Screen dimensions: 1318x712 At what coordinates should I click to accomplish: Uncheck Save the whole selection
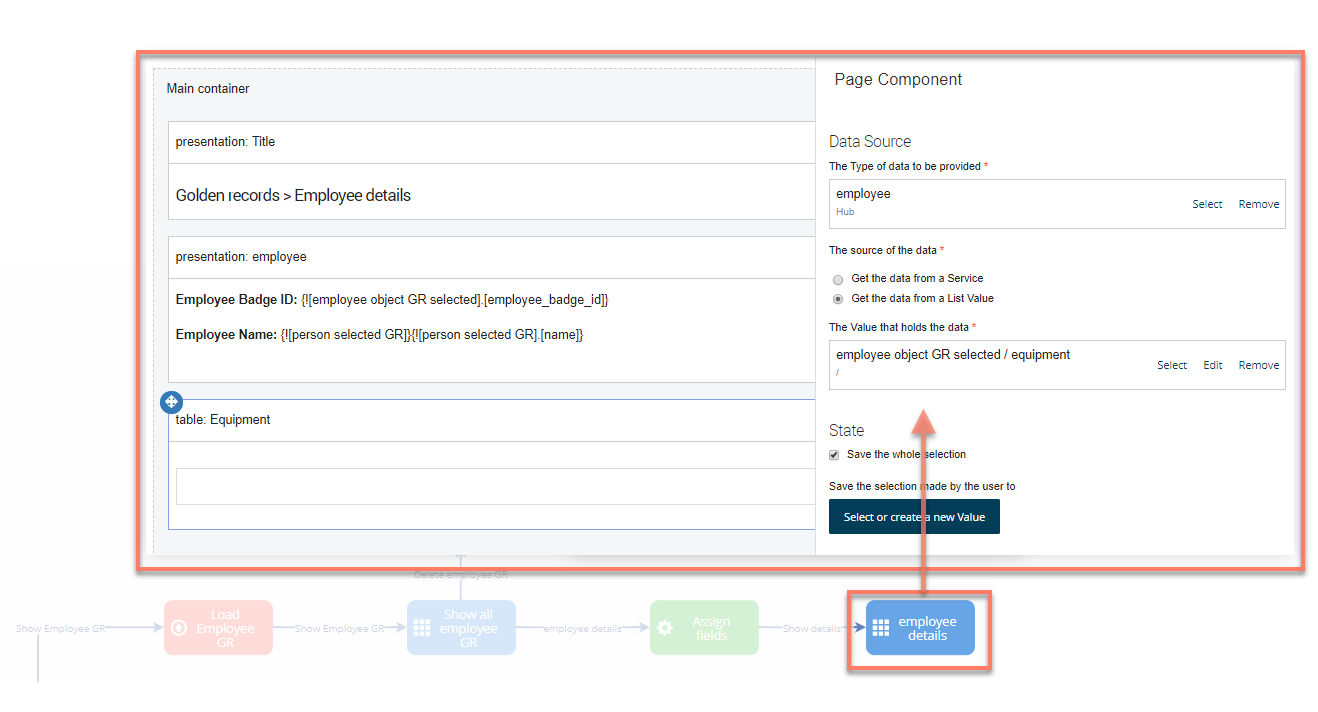(x=833, y=454)
